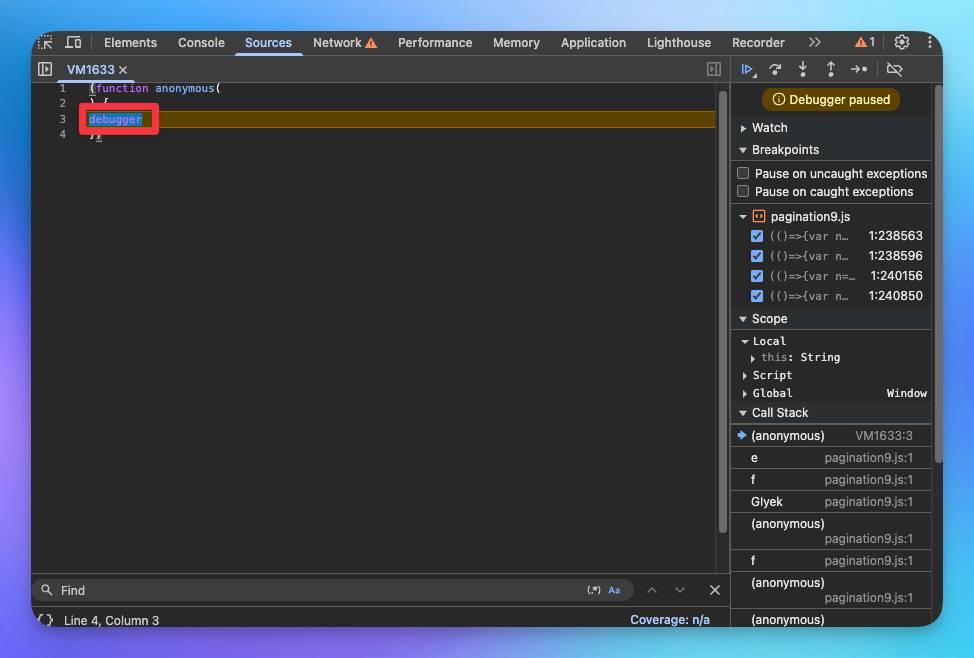Open the Memory tab
Screen dimensions: 974x658
point(516,42)
